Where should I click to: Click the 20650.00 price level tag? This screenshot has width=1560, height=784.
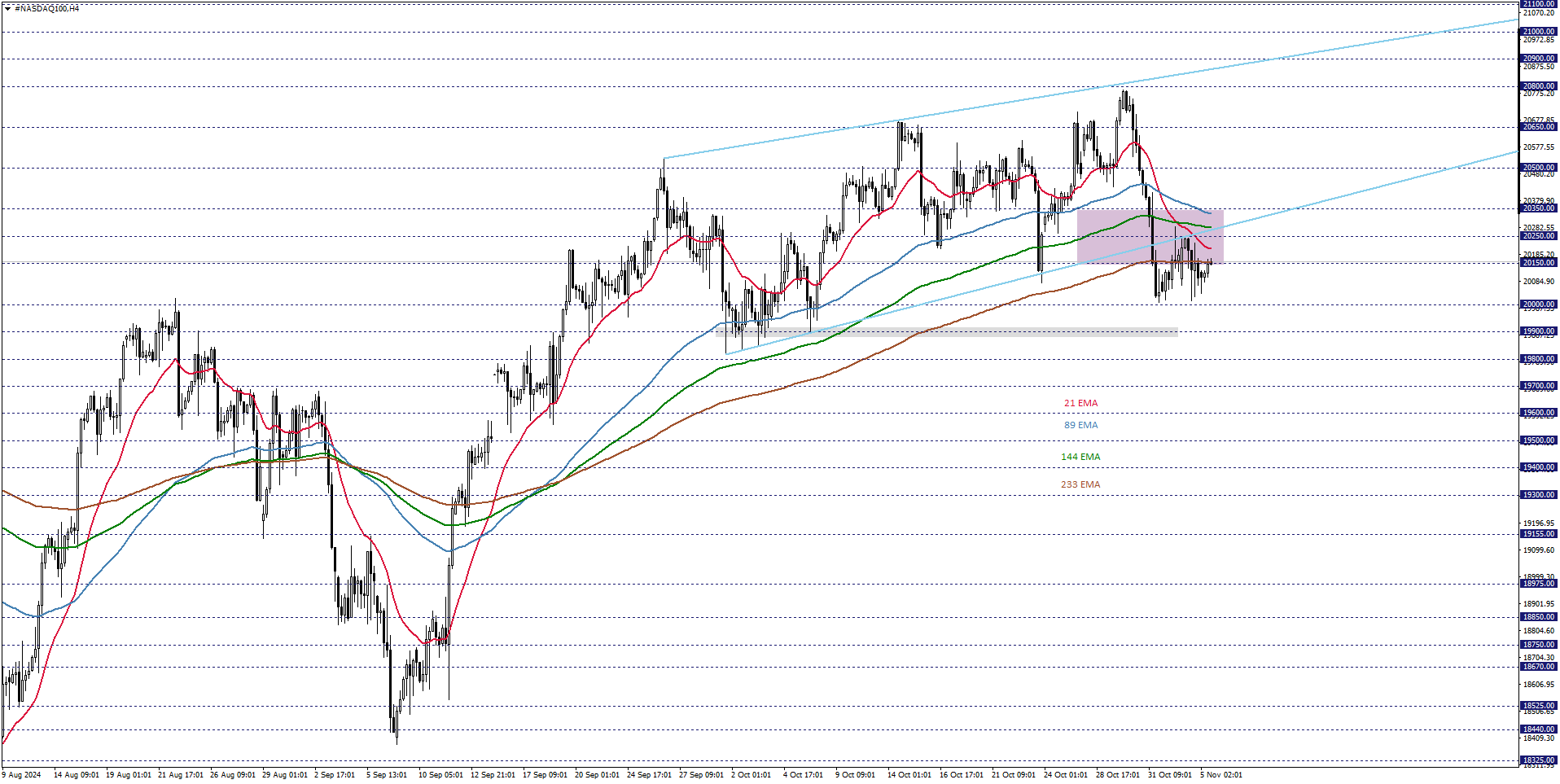pos(1538,127)
